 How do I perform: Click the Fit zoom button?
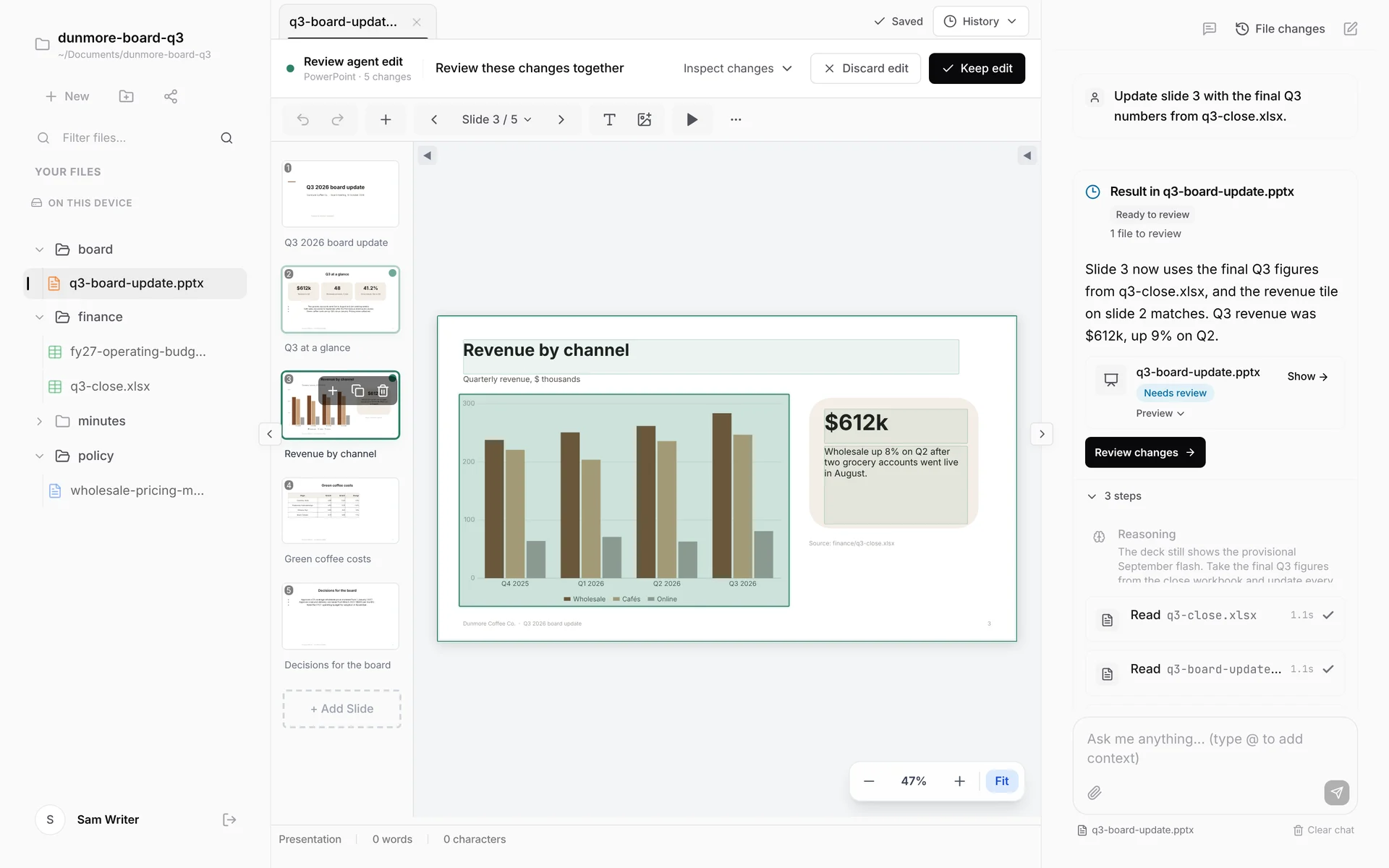(1001, 781)
